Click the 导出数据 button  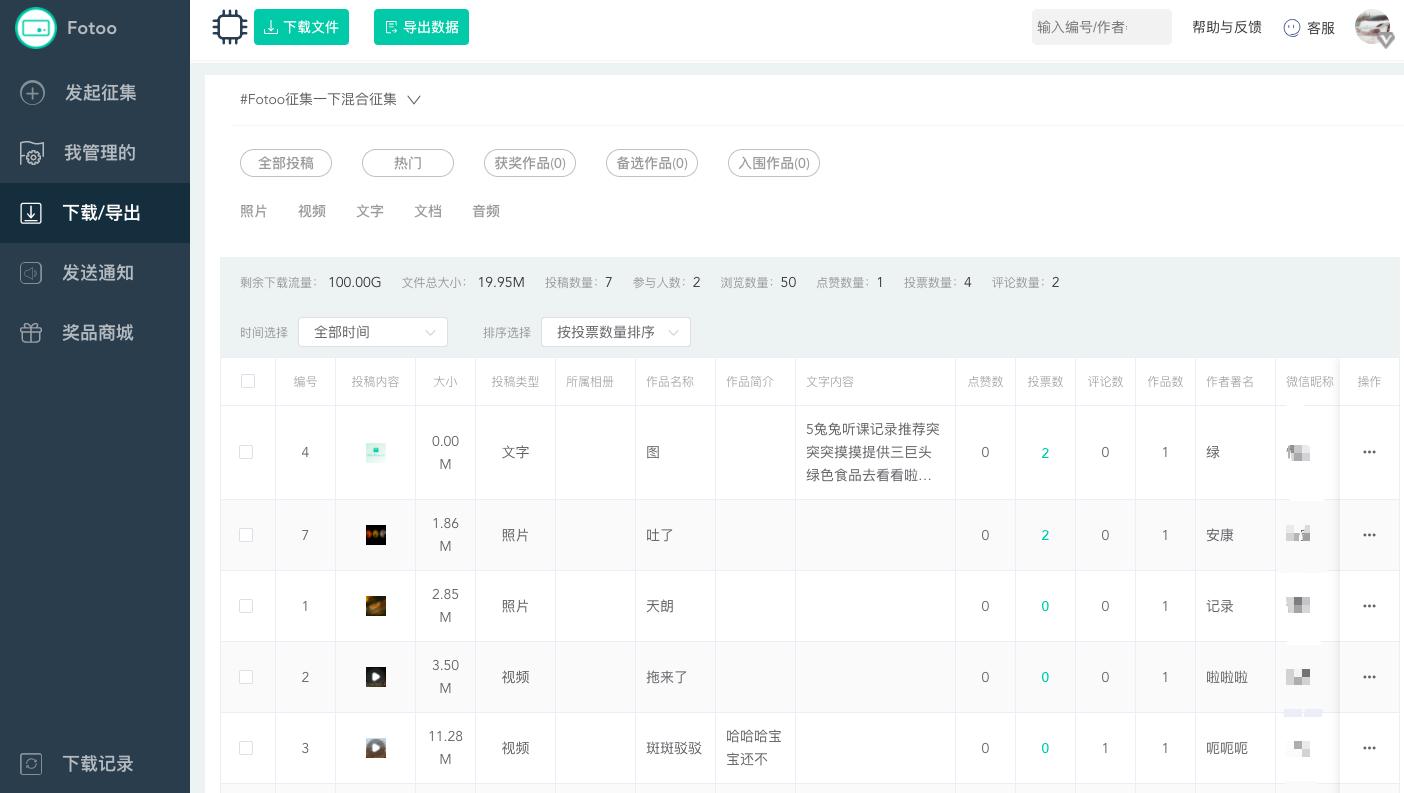point(421,27)
